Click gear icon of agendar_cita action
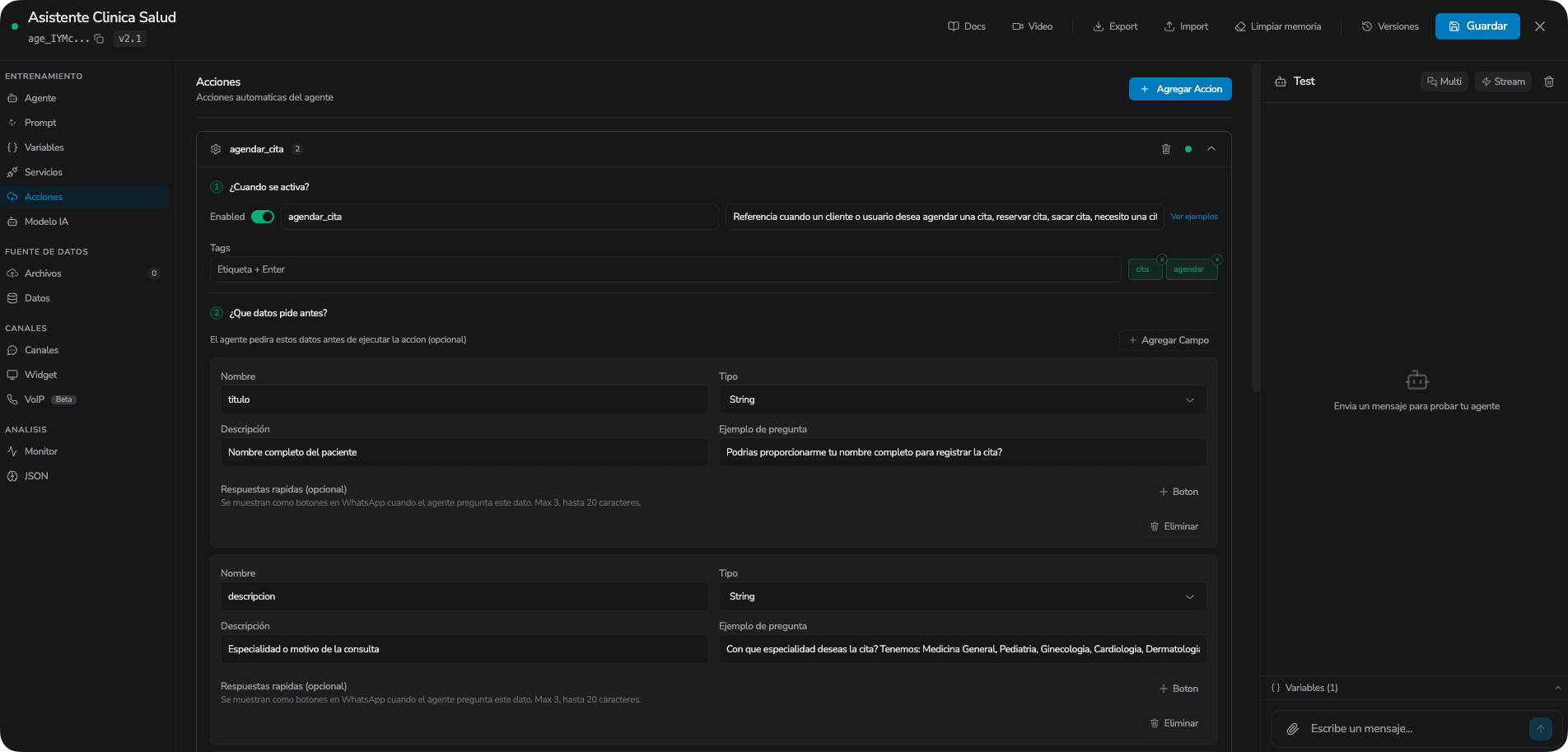1568x752 pixels. pos(216,149)
